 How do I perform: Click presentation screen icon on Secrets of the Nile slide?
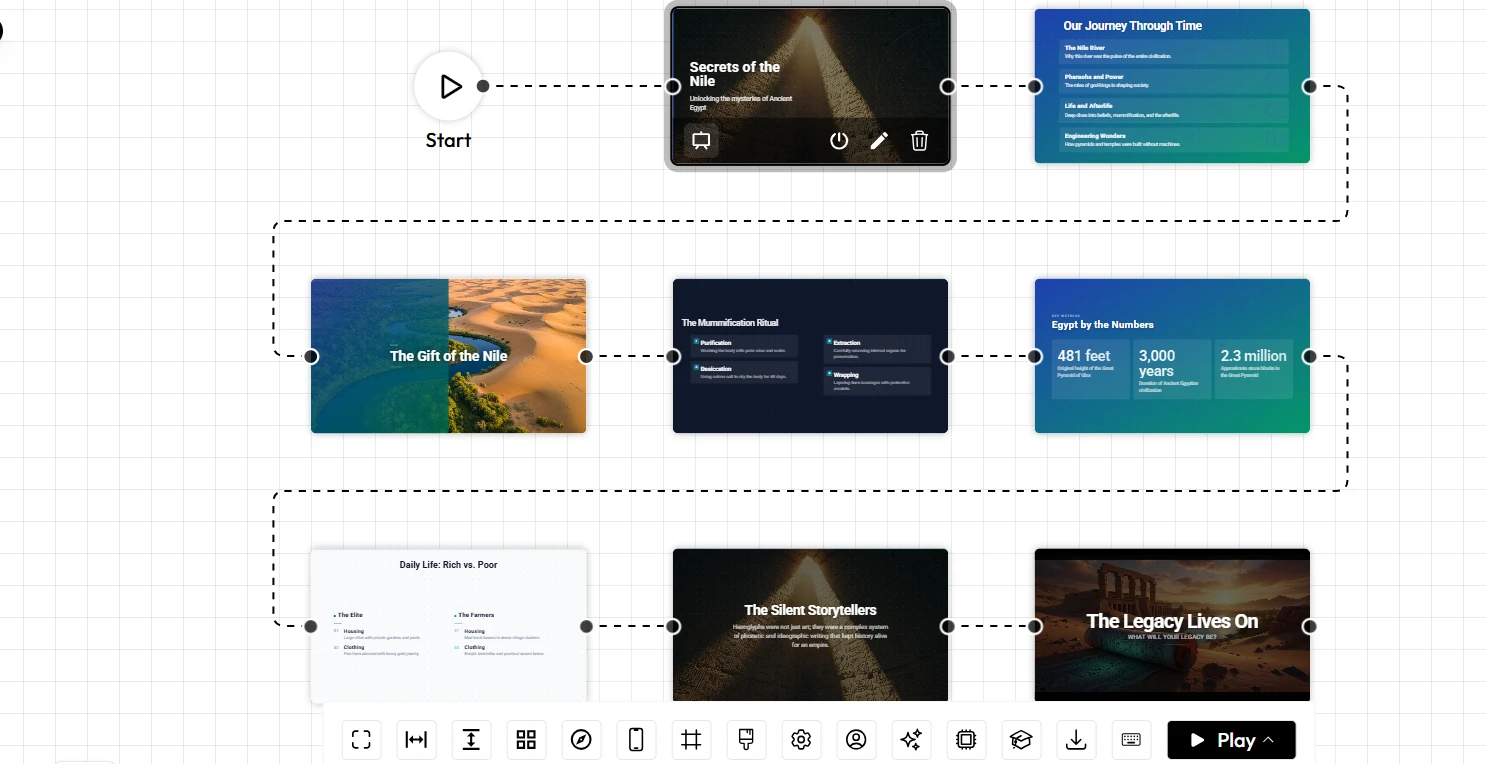701,141
